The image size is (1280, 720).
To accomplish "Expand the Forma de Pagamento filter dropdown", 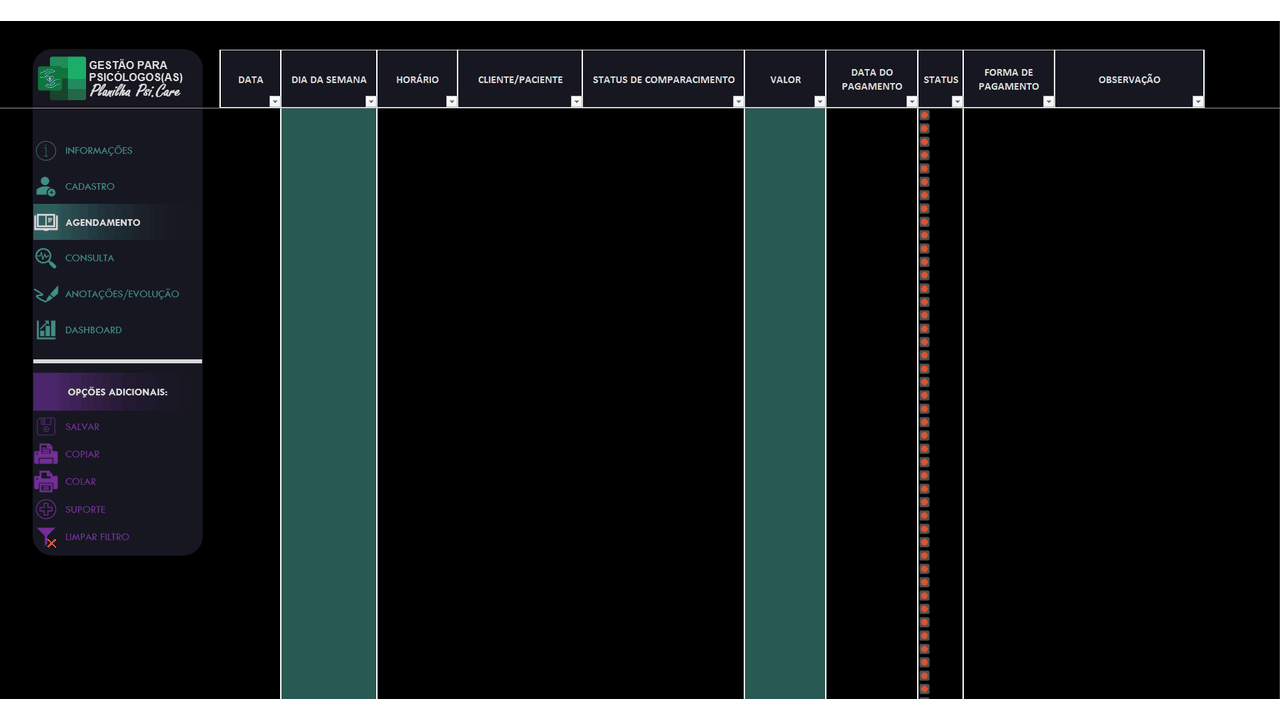I will [1049, 102].
